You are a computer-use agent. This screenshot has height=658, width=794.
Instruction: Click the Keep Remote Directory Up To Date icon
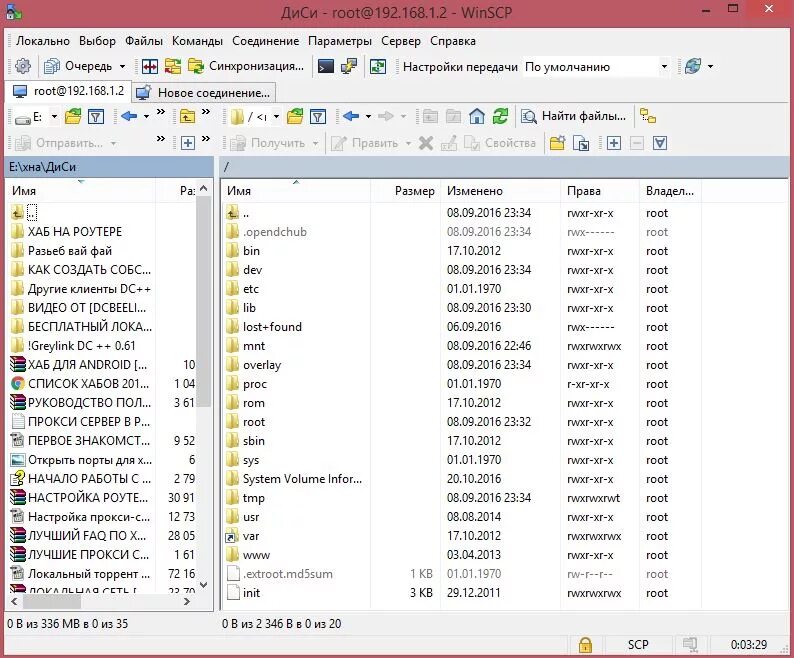pyautogui.click(x=378, y=66)
